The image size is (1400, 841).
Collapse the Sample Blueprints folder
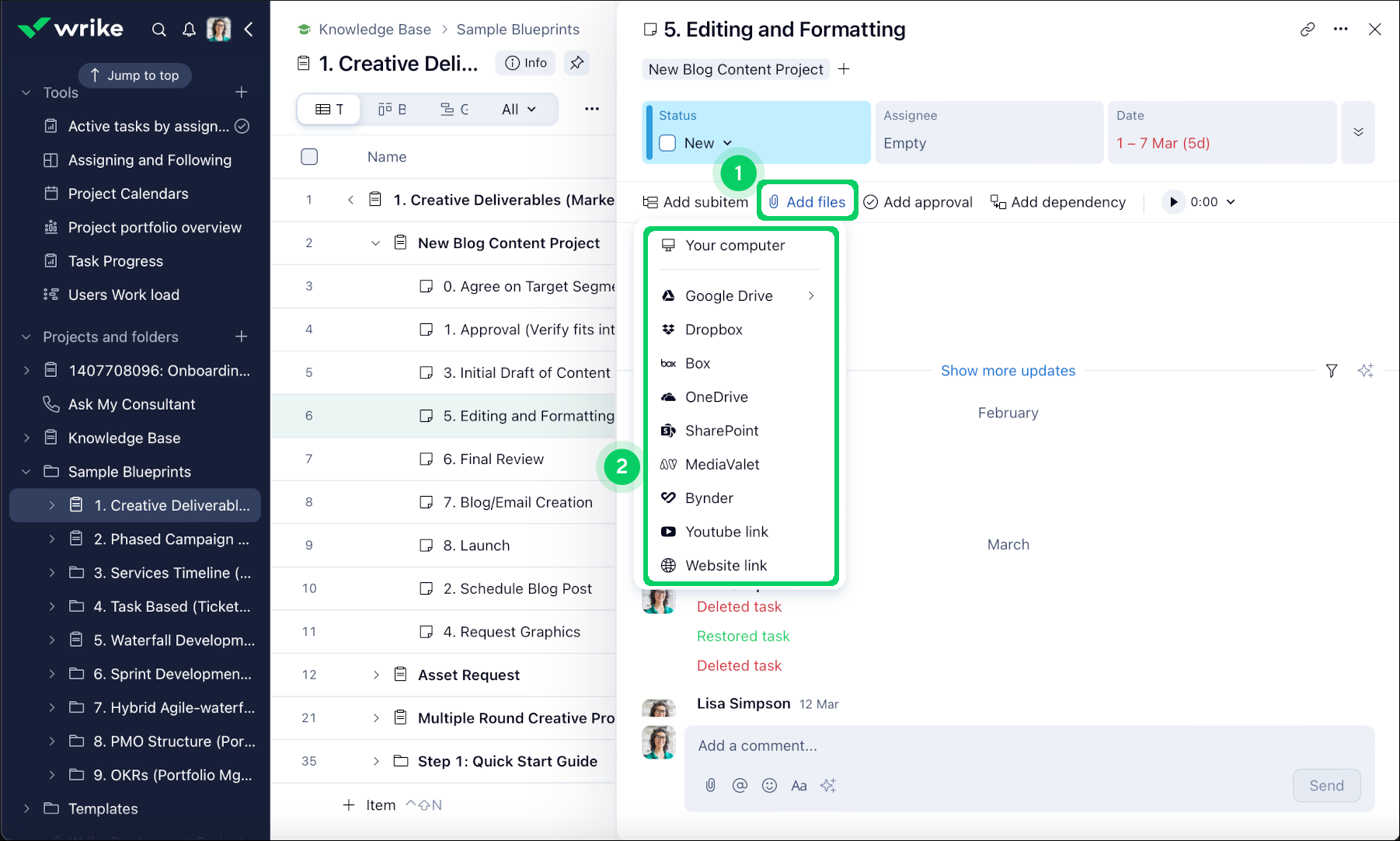point(26,472)
